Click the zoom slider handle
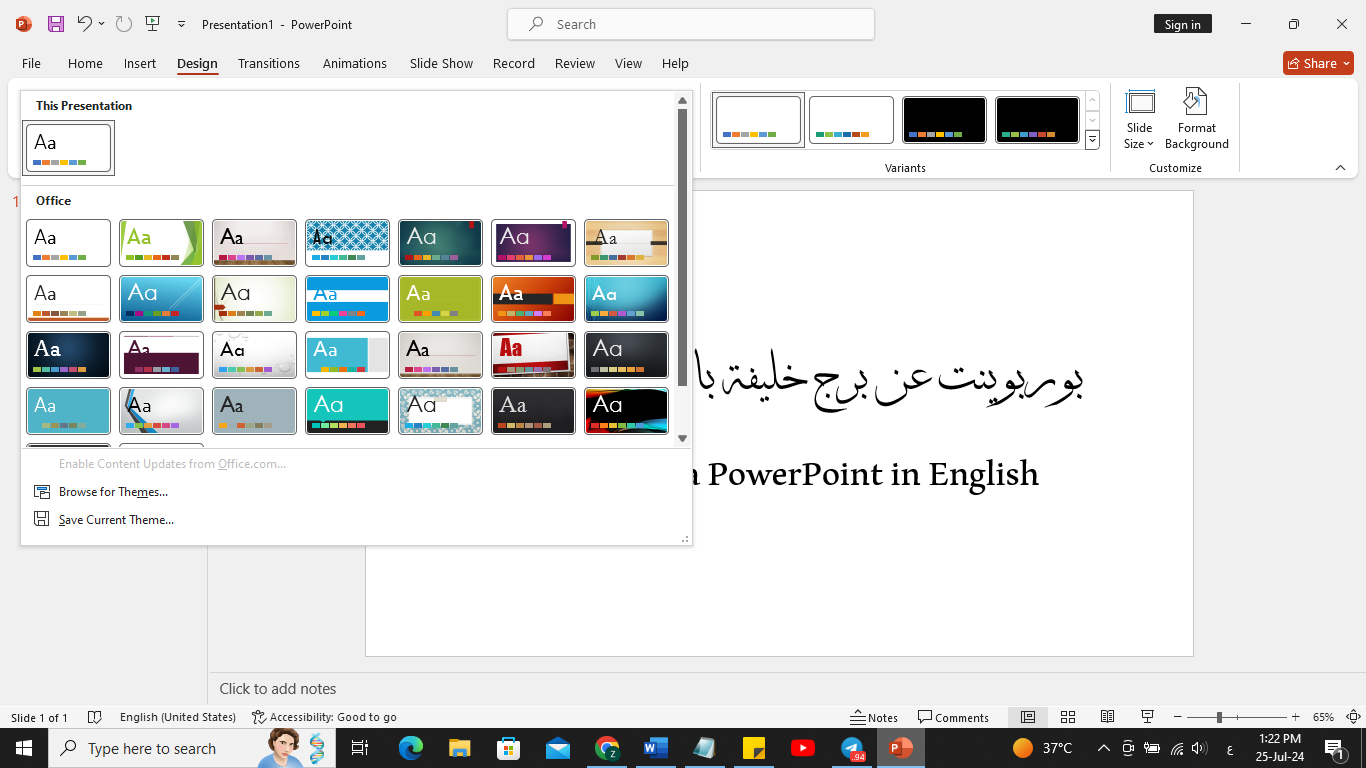The width and height of the screenshot is (1366, 768). coord(1218,717)
